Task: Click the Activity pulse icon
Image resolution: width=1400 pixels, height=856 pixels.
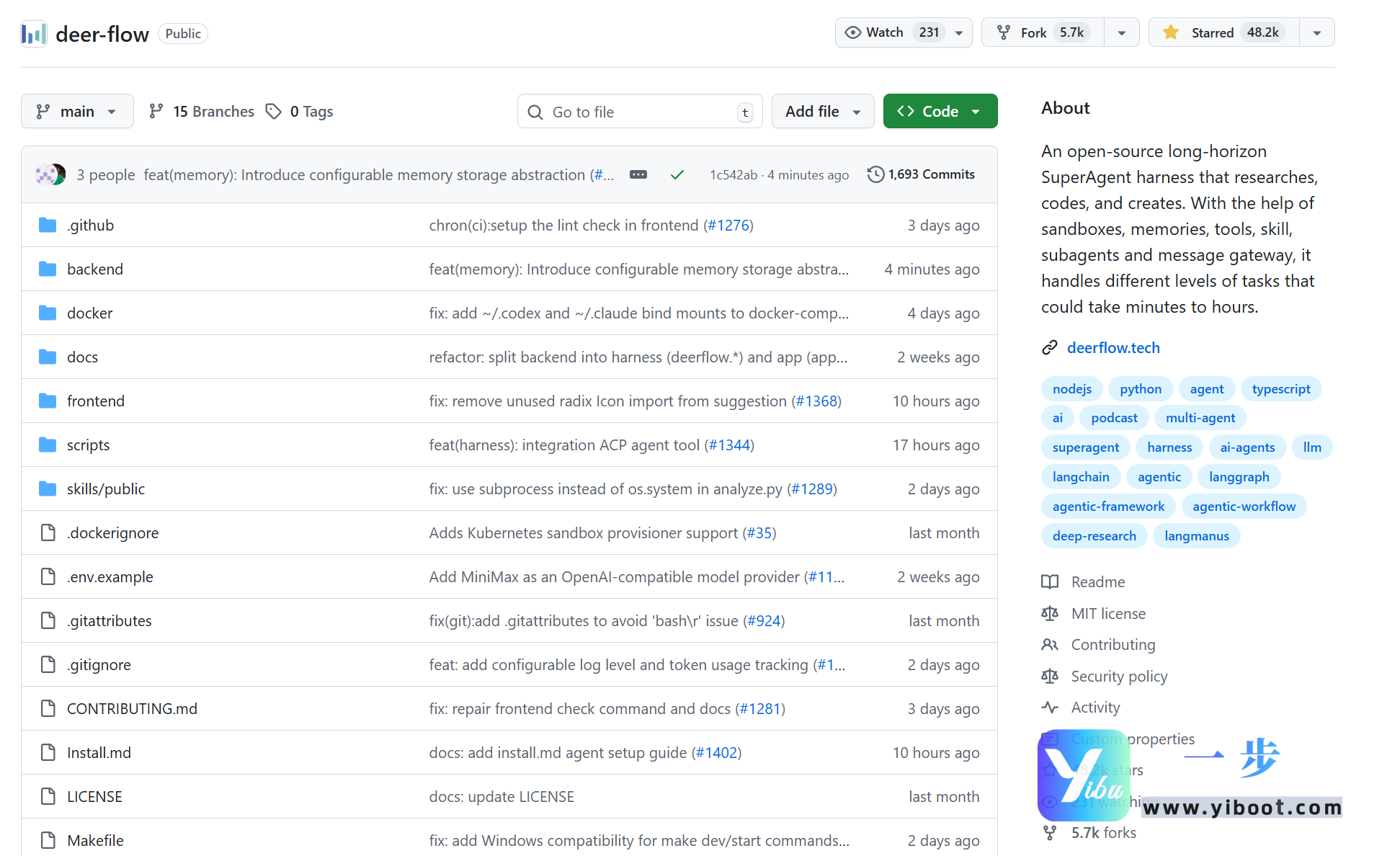Action: 1050,708
